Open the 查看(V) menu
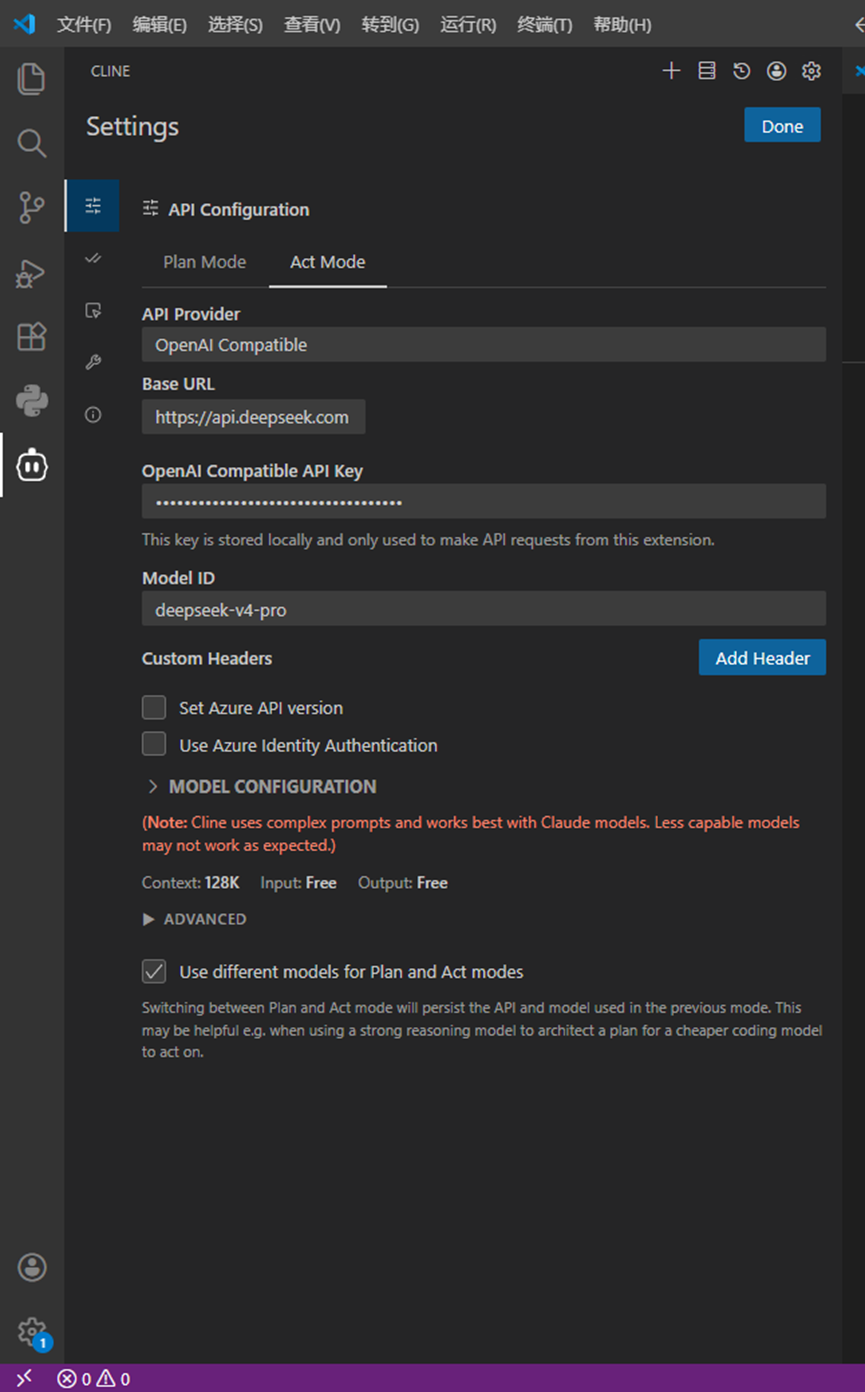Viewport: 865px width, 1392px height. (312, 24)
